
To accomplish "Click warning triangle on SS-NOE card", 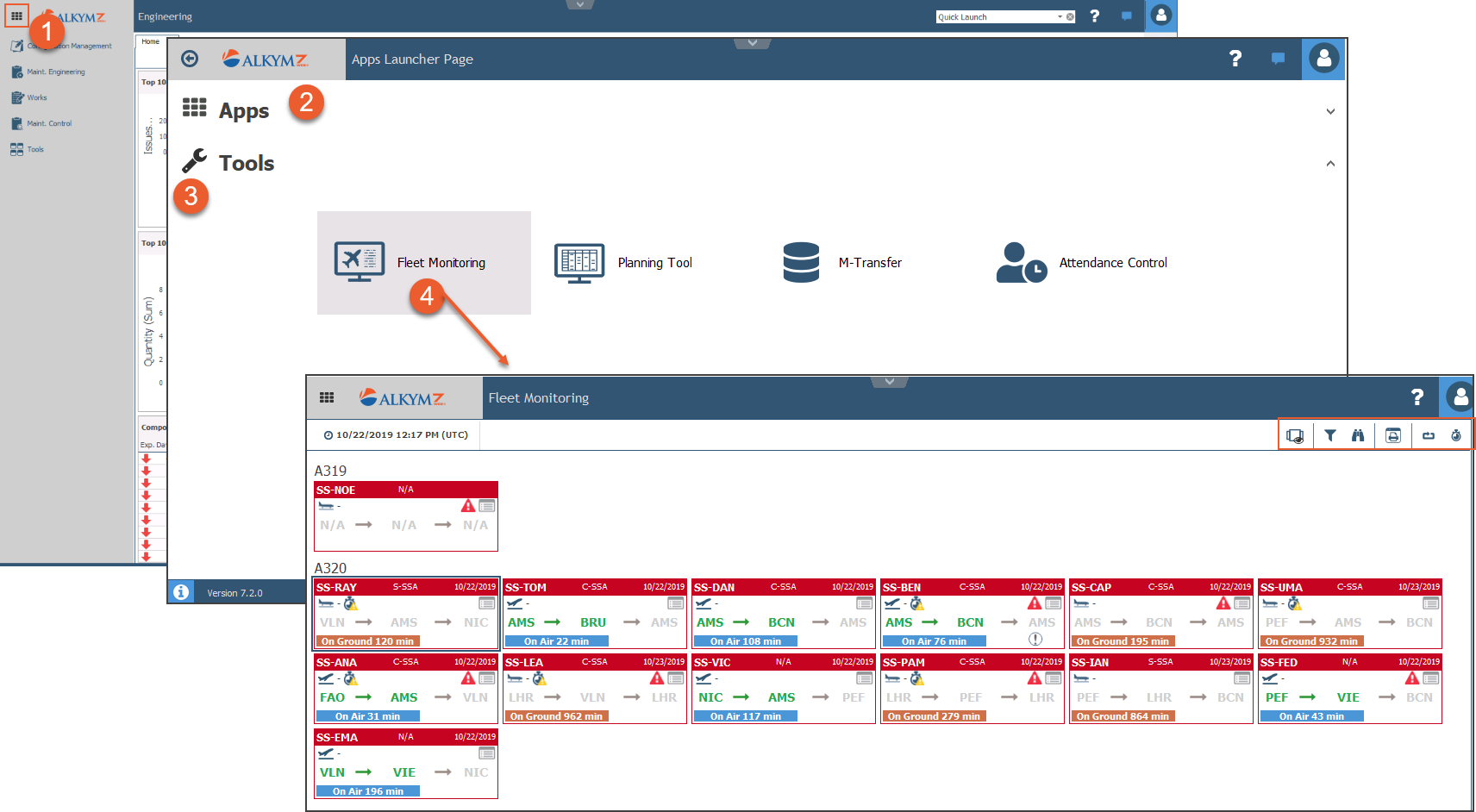I will point(468,506).
